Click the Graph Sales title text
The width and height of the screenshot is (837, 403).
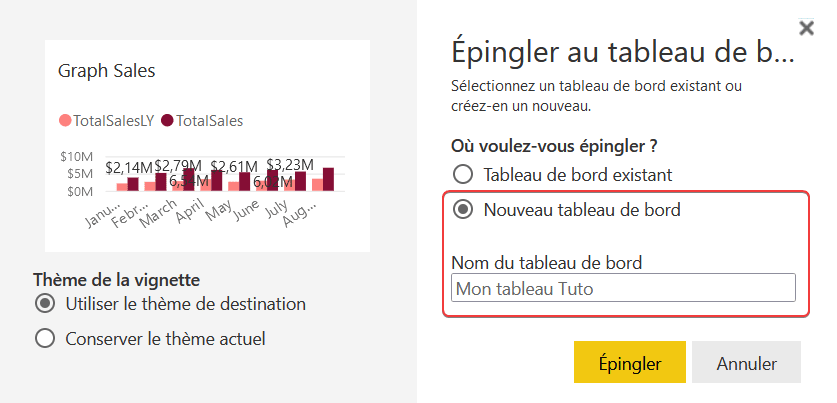point(106,71)
